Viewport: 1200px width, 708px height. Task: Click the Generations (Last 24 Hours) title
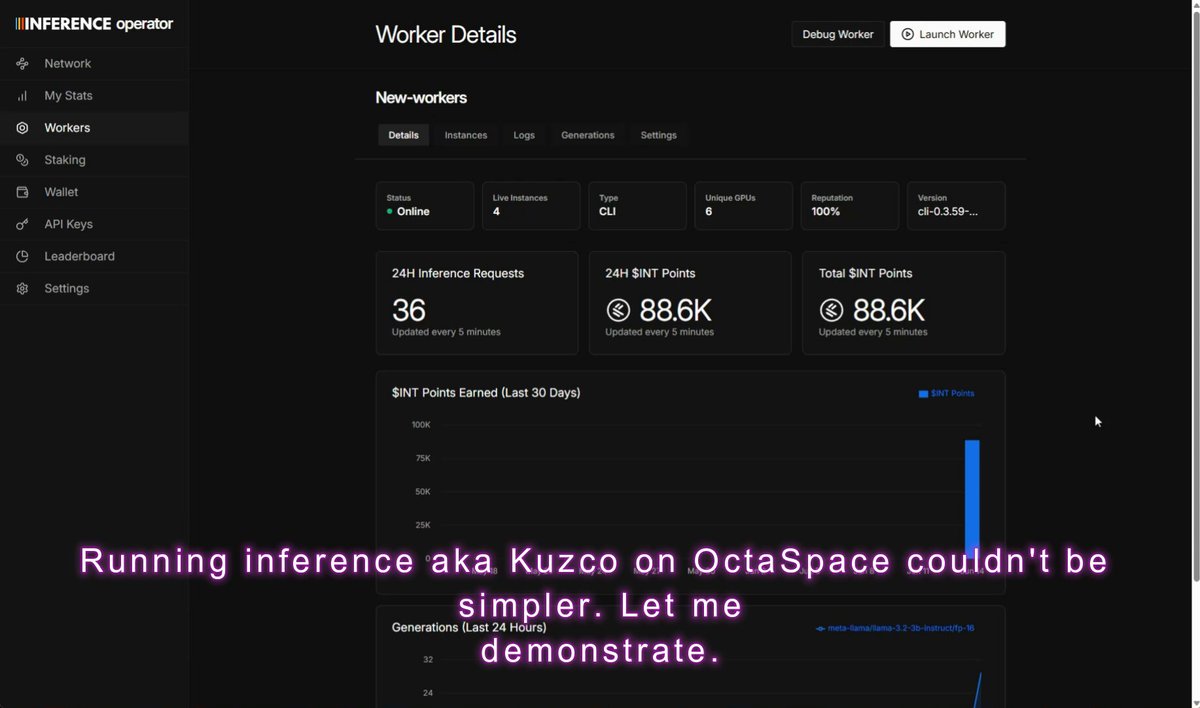pos(469,628)
